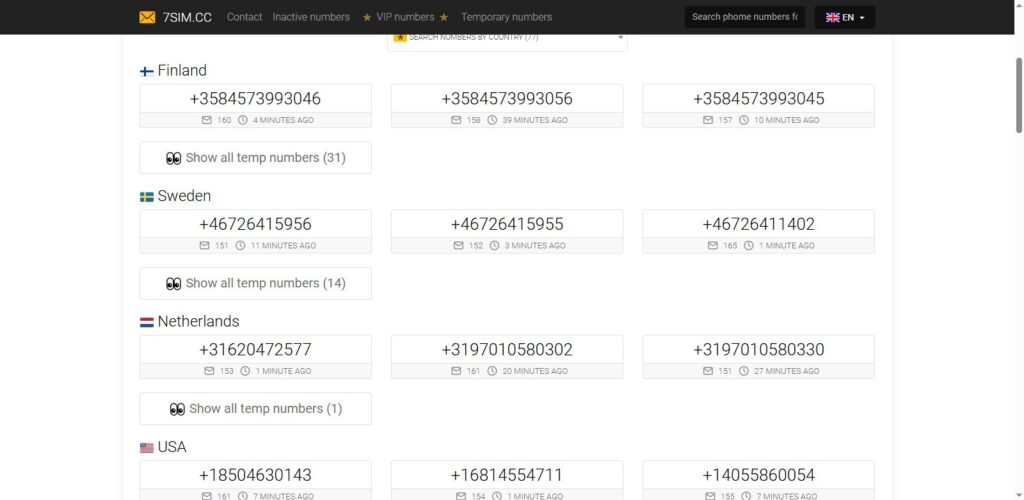Open number +18504630143

[255, 475]
